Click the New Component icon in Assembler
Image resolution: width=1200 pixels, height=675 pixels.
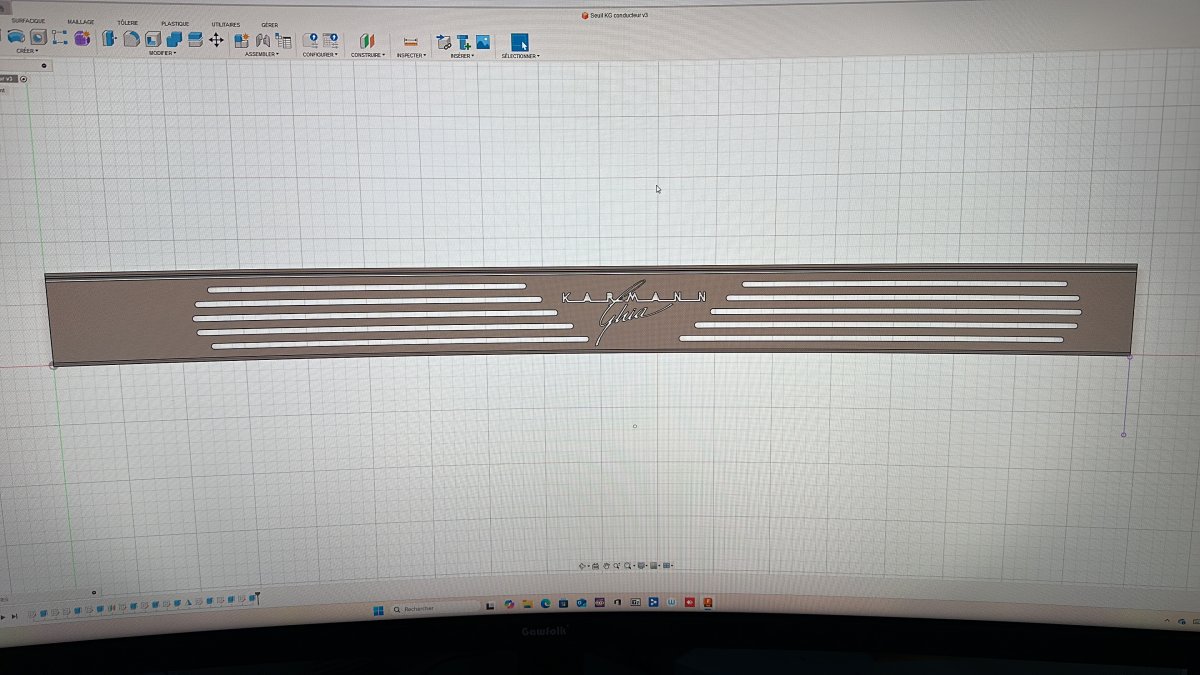241,41
